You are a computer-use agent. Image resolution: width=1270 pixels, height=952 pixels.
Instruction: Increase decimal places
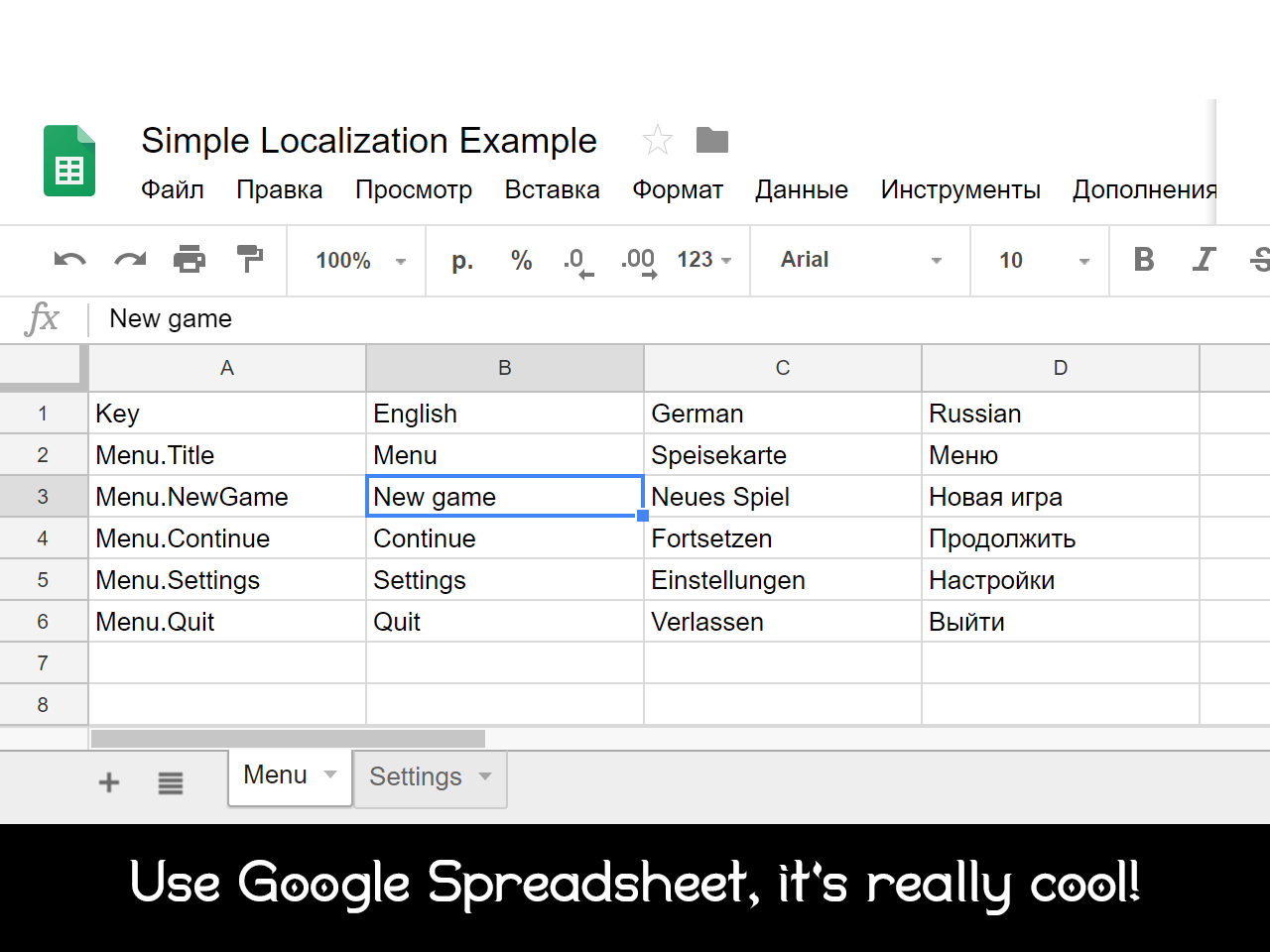coord(638,262)
